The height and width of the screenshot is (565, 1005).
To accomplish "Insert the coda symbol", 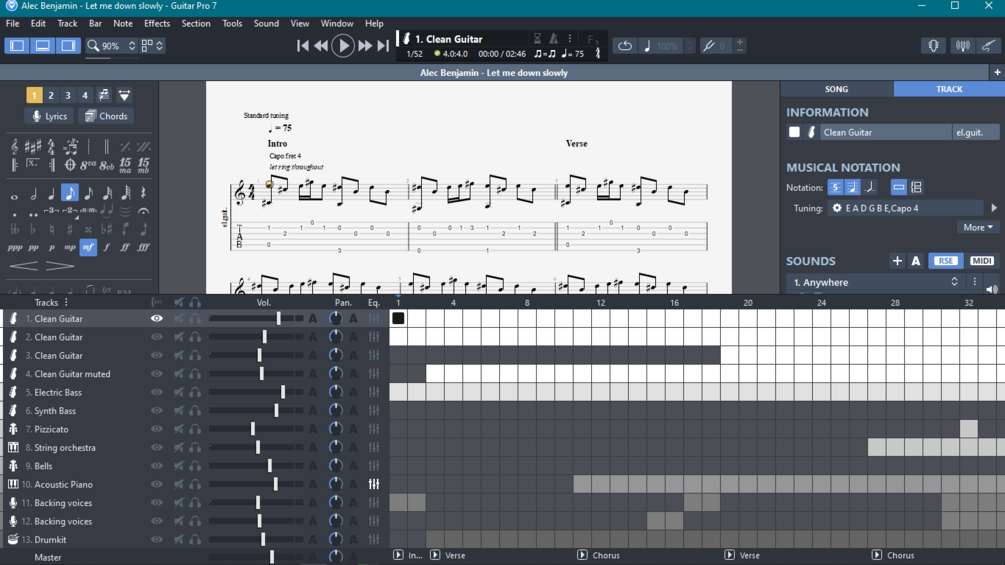I will click(70, 165).
